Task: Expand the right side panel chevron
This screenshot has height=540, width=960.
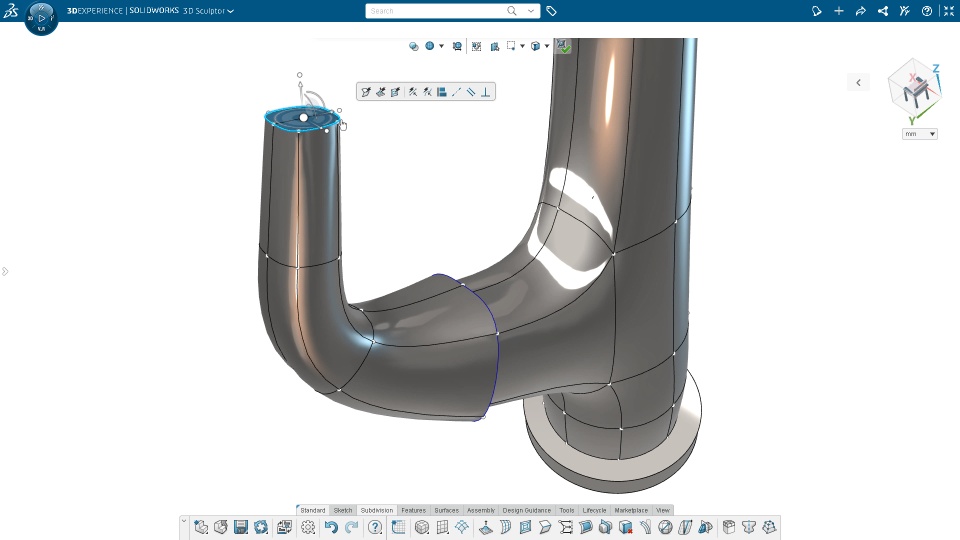Action: (x=858, y=83)
